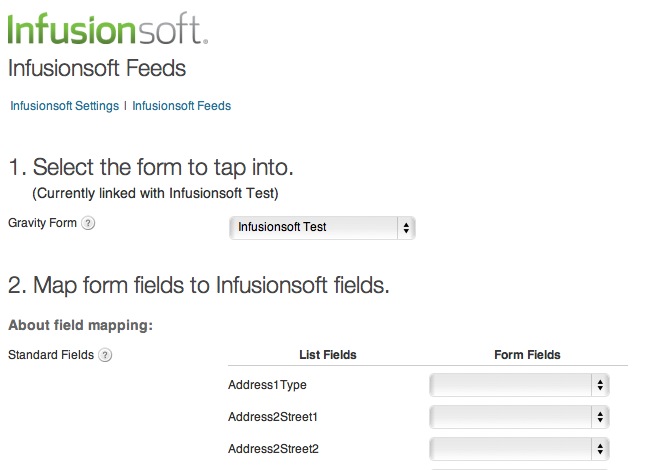
Task: Expand the Address1Type form field dropdown
Action: [519, 385]
